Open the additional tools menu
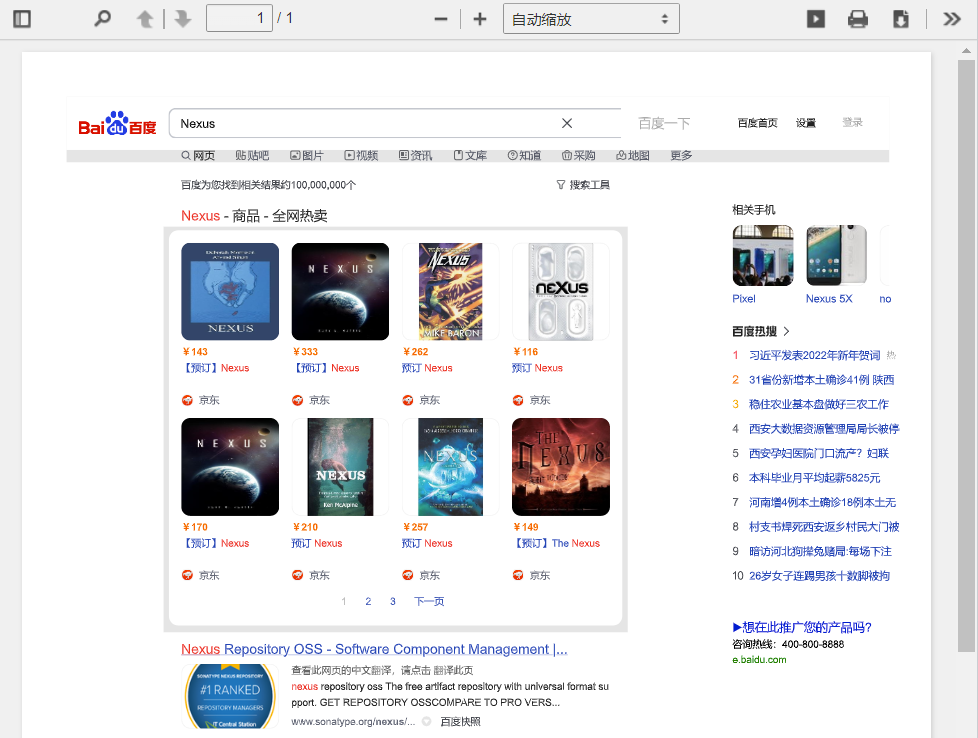The width and height of the screenshot is (978, 738). (952, 19)
